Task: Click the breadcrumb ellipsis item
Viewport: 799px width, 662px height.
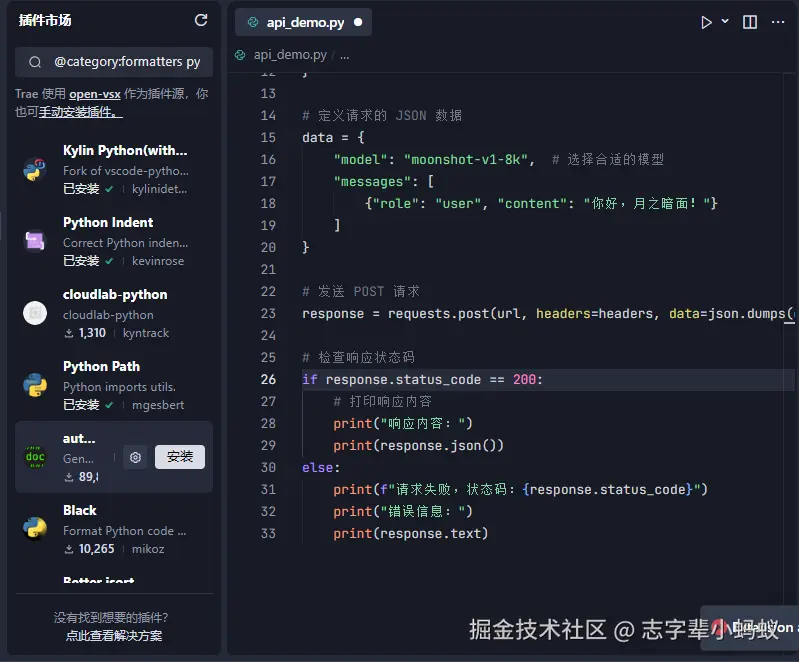Action: (x=345, y=56)
